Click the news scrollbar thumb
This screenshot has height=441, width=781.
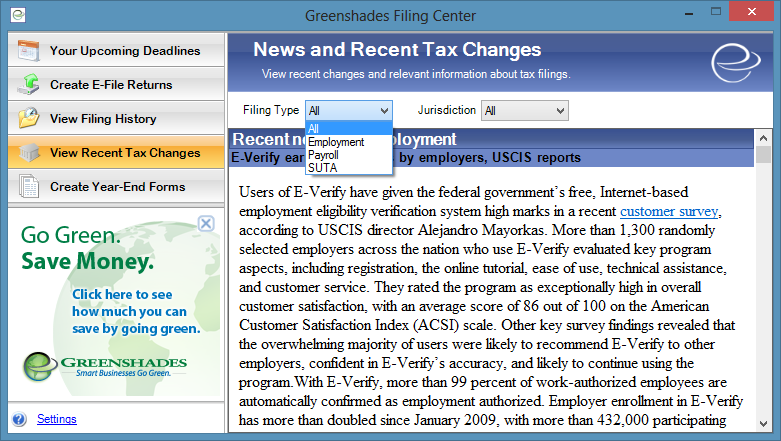click(x=763, y=153)
